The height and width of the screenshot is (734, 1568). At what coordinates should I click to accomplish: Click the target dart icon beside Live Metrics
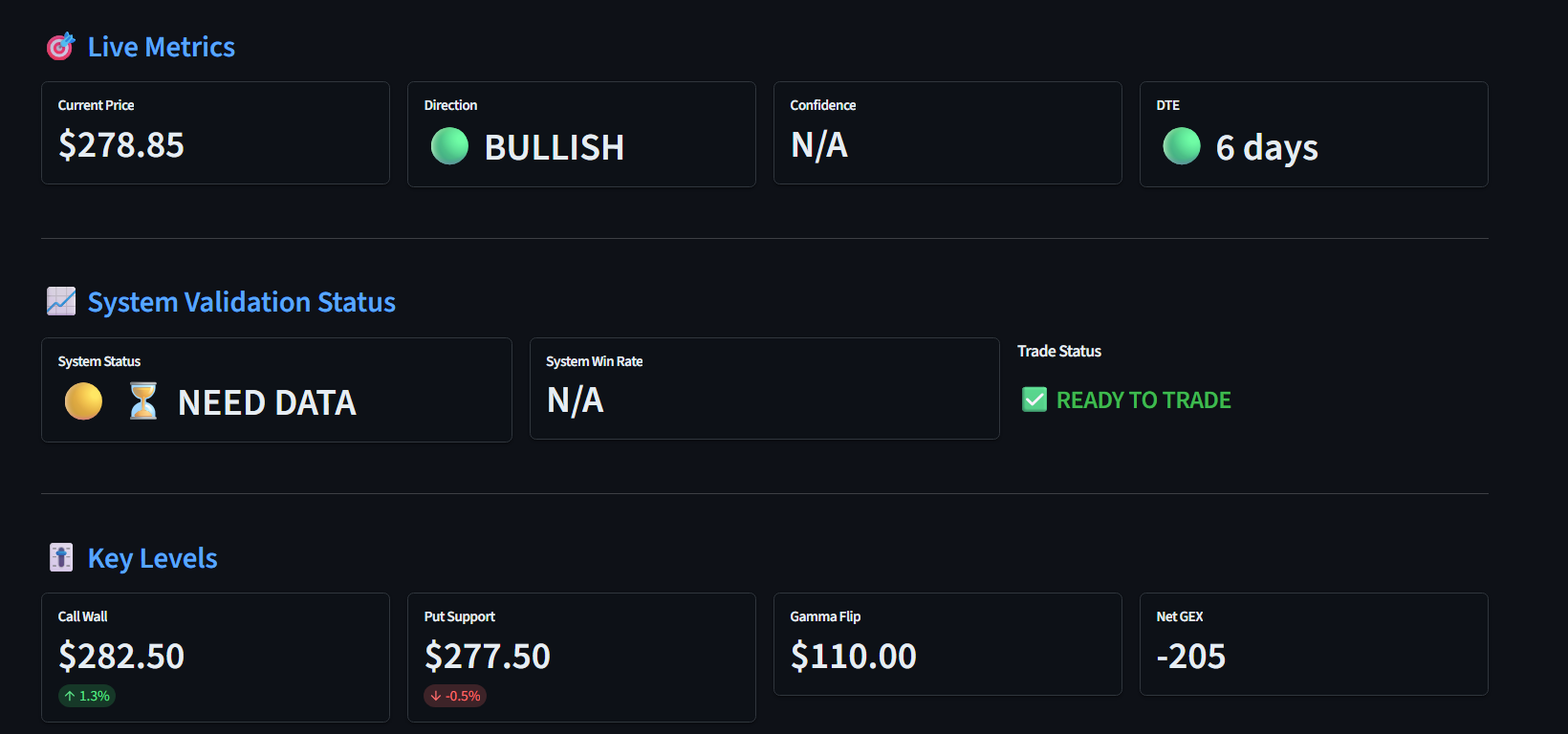click(61, 47)
